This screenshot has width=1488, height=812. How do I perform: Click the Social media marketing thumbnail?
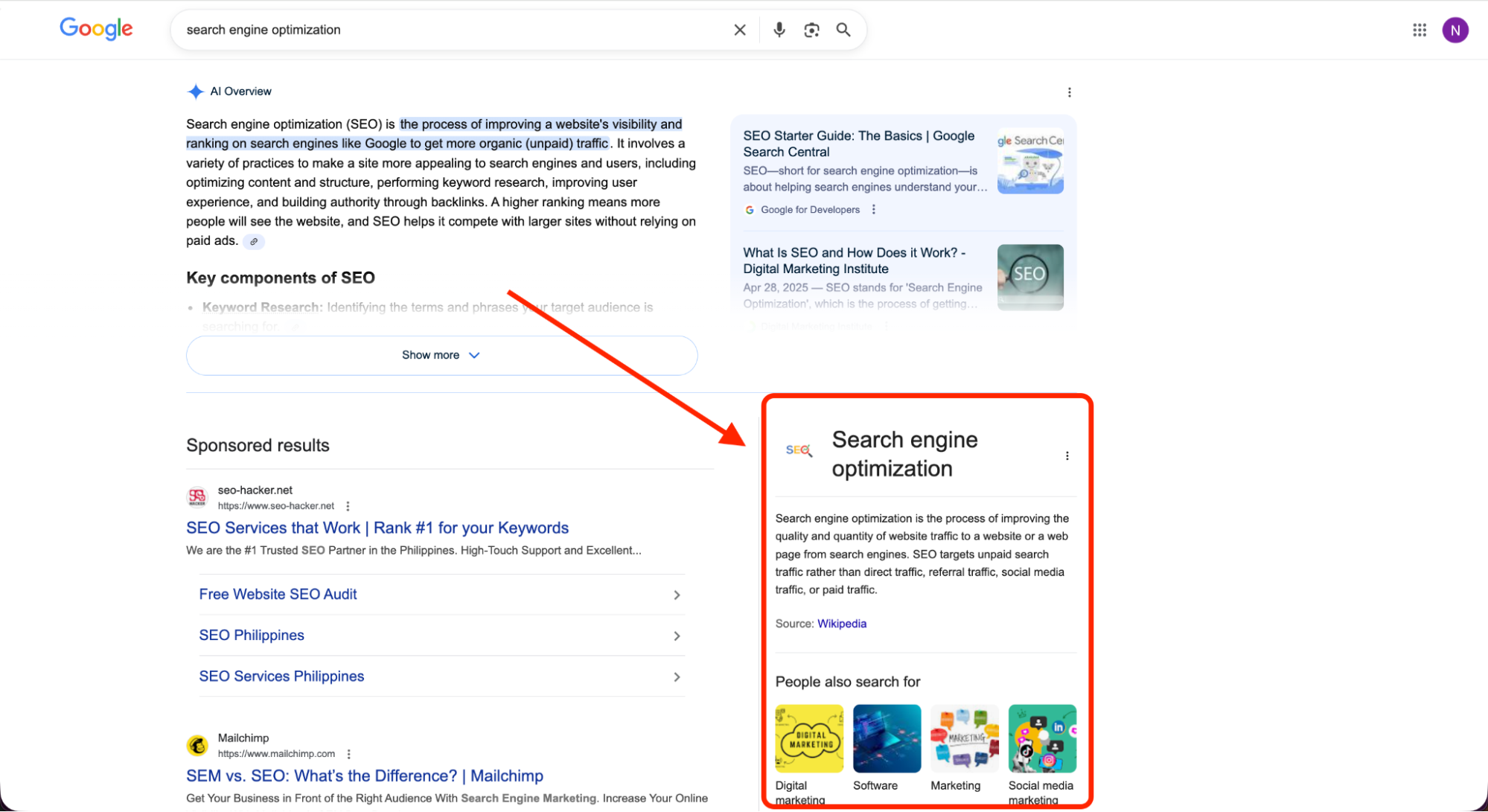pyautogui.click(x=1041, y=738)
